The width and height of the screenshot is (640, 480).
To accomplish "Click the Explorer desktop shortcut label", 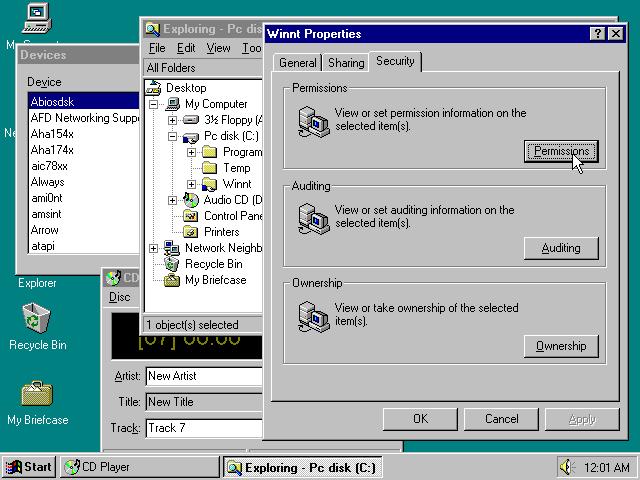I will [x=37, y=283].
